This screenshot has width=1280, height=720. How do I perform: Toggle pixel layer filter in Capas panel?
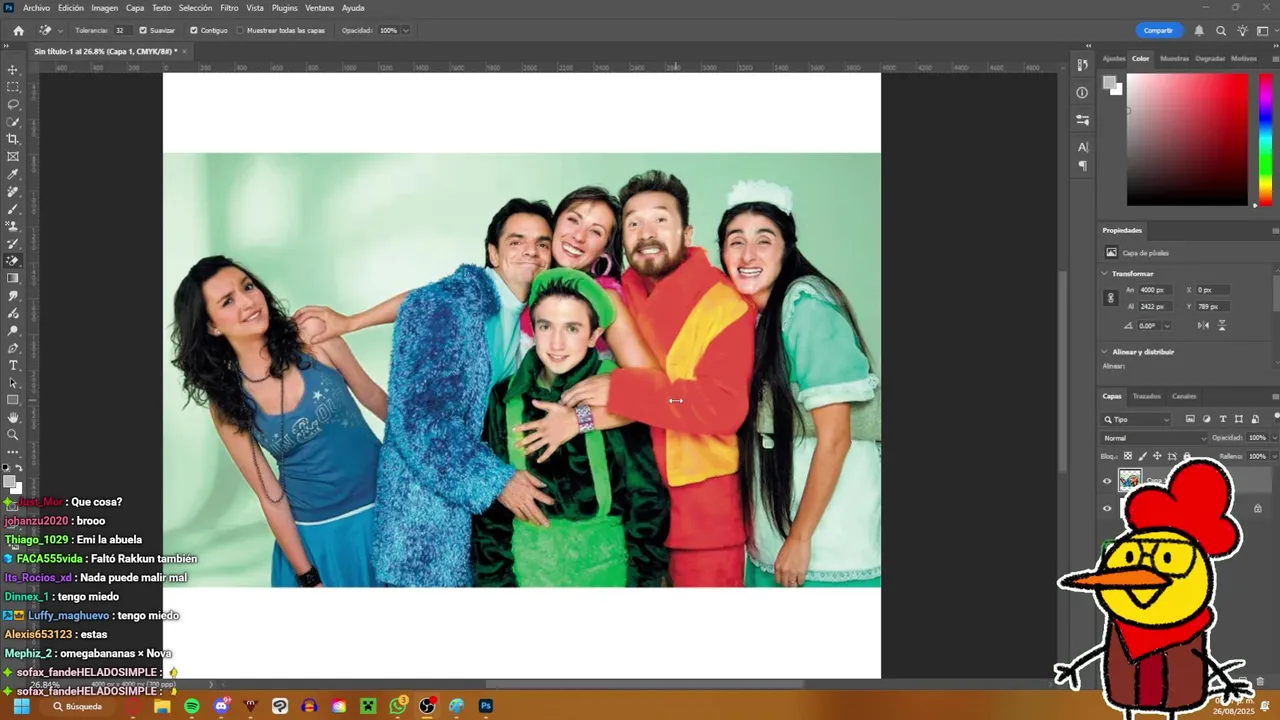[1190, 419]
